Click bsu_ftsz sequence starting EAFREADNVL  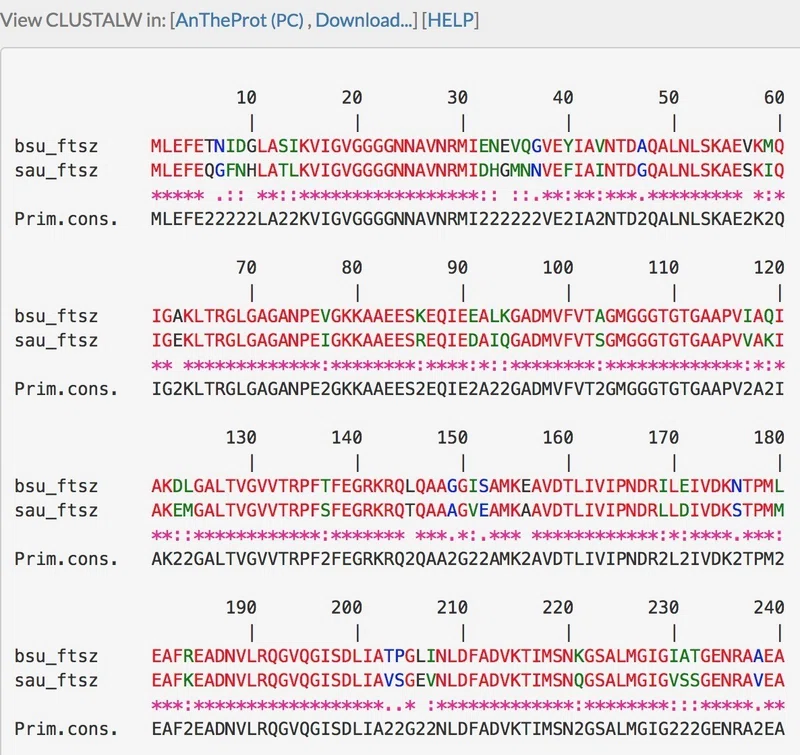click(467, 656)
